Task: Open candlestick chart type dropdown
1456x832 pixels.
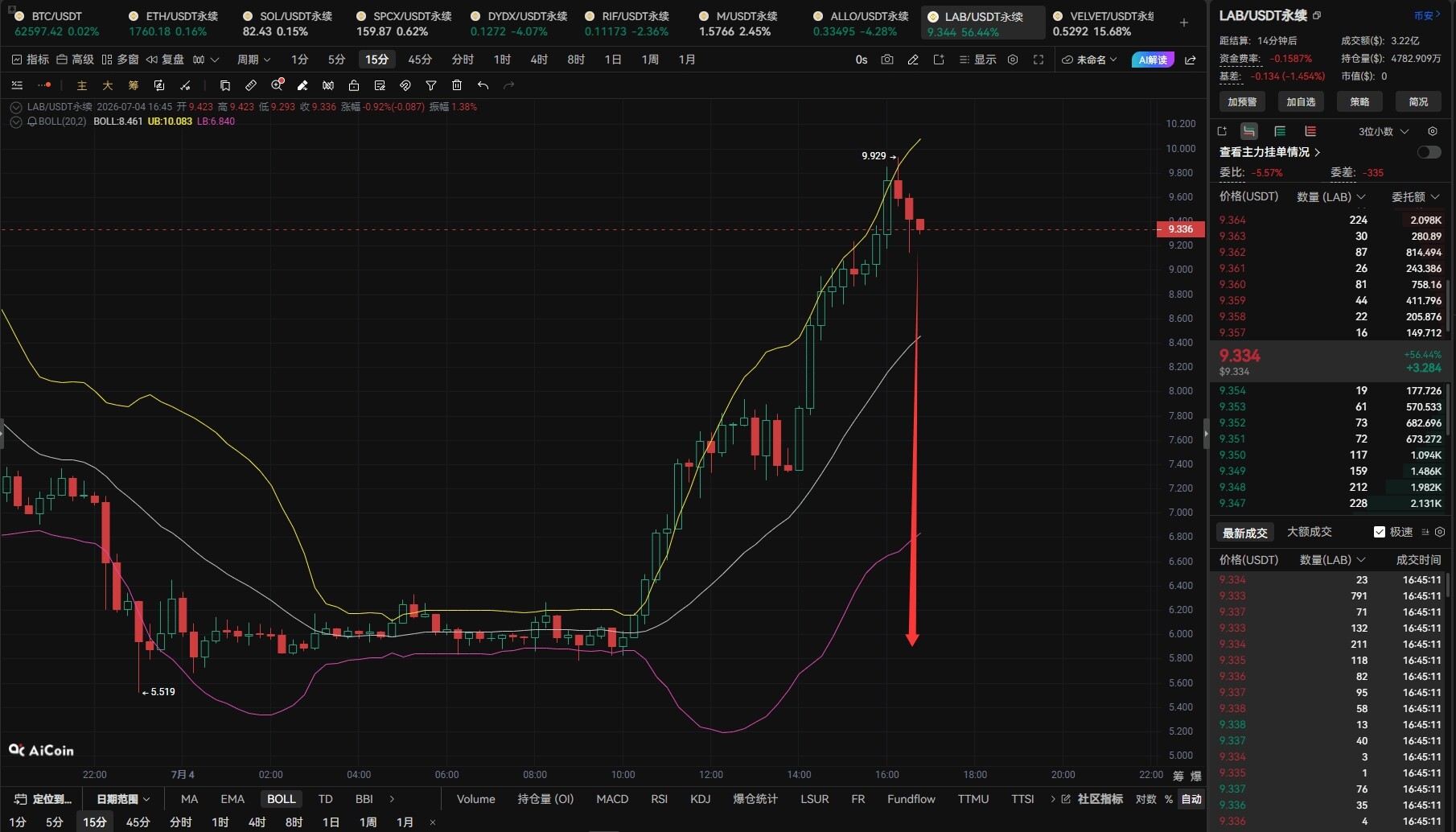Action: (206, 60)
